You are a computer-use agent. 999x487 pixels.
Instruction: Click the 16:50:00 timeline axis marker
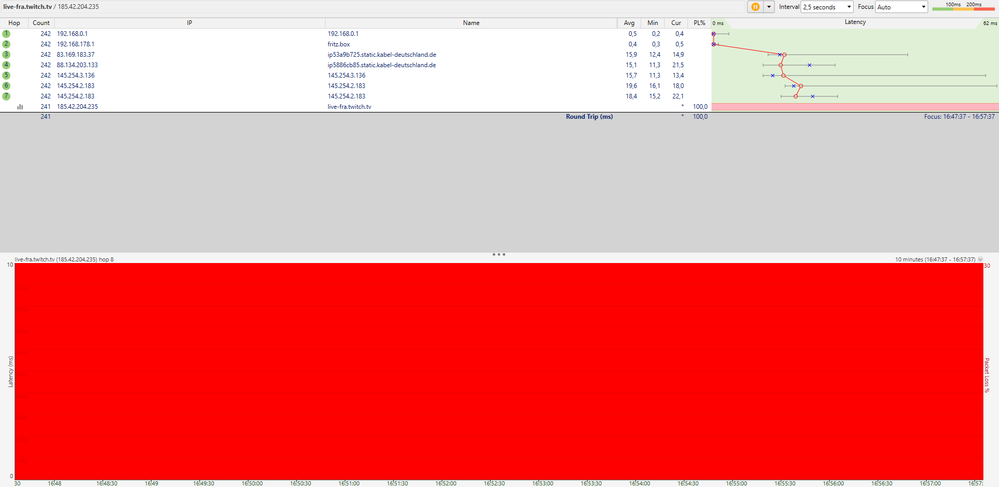coord(251,483)
